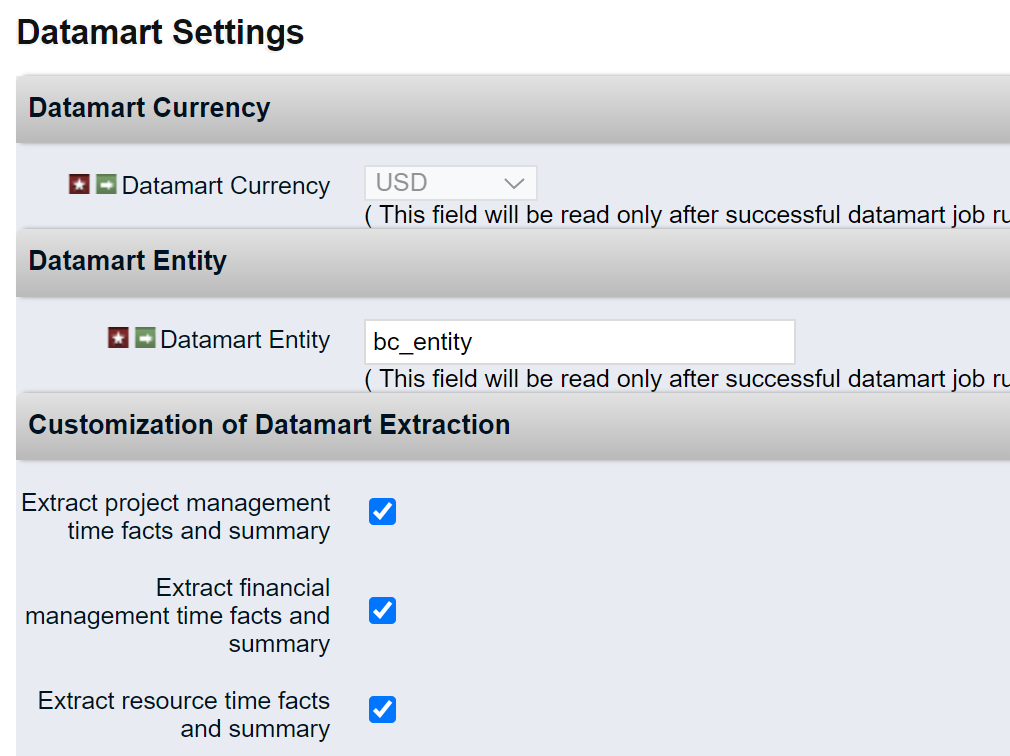Uncheck the financial management time facts checkbox
The width and height of the screenshot is (1010, 756).
click(x=382, y=611)
